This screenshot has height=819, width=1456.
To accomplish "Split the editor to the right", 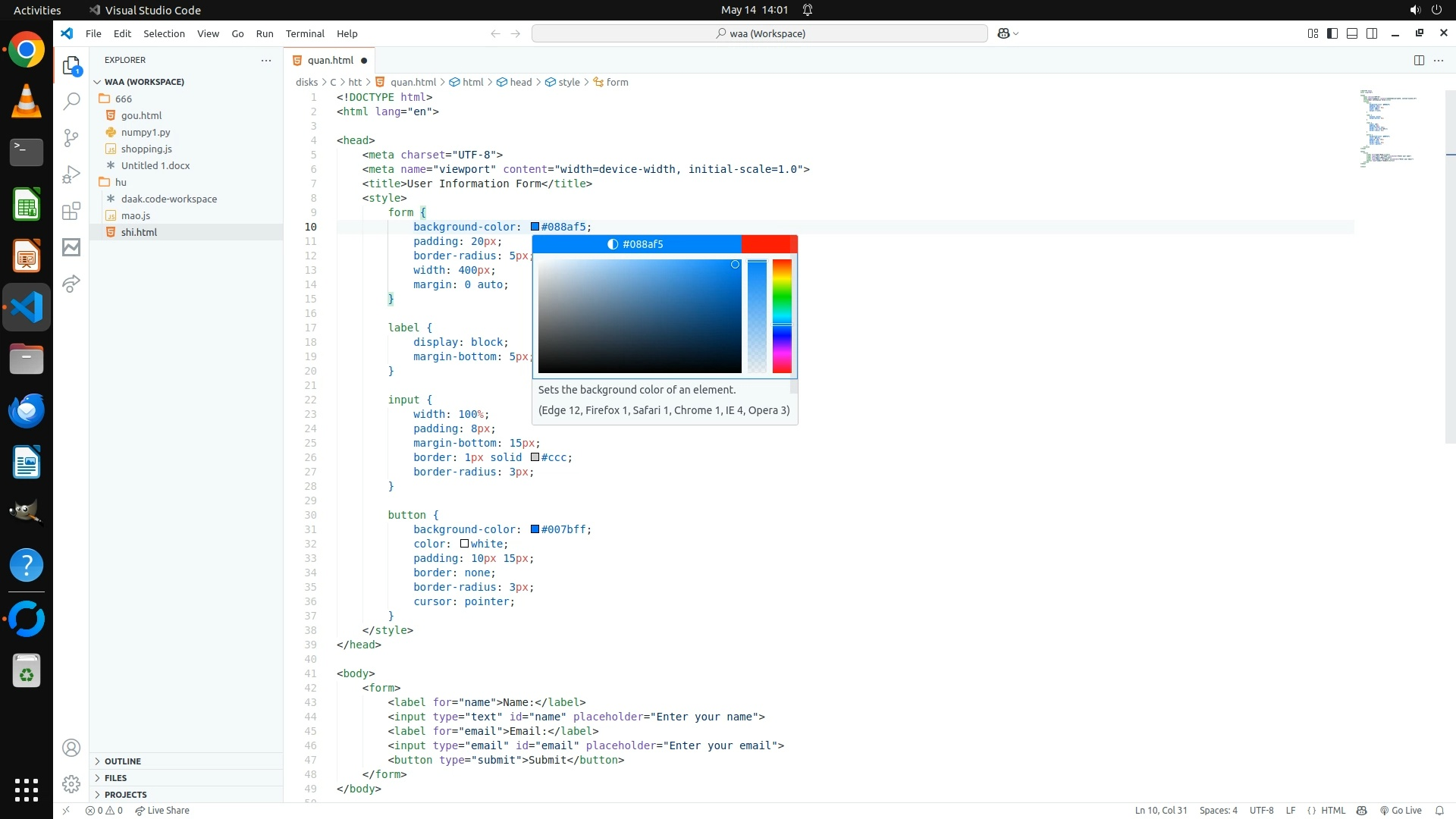I will click(1419, 60).
